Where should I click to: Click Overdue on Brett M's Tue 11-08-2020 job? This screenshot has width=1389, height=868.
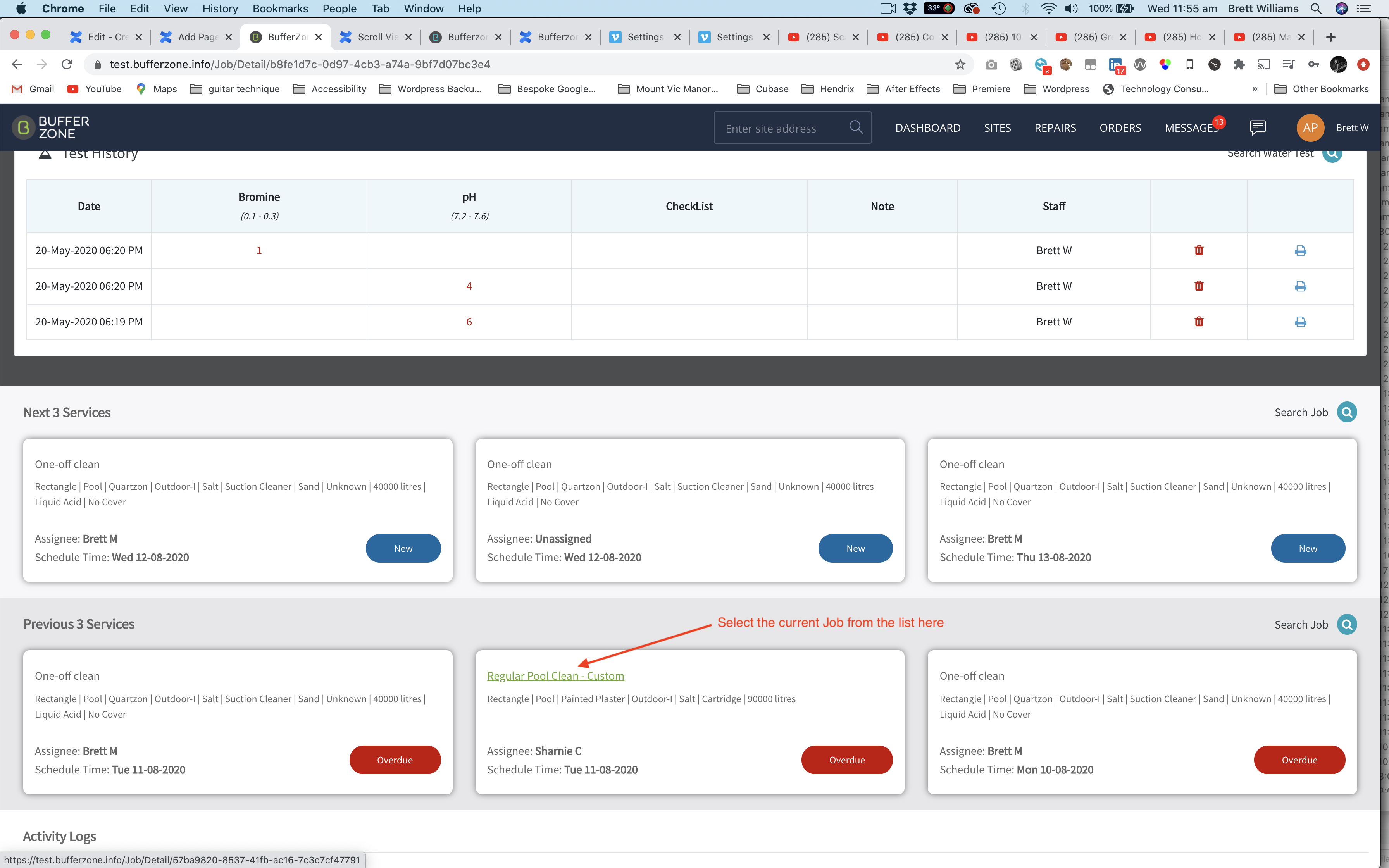pos(395,759)
